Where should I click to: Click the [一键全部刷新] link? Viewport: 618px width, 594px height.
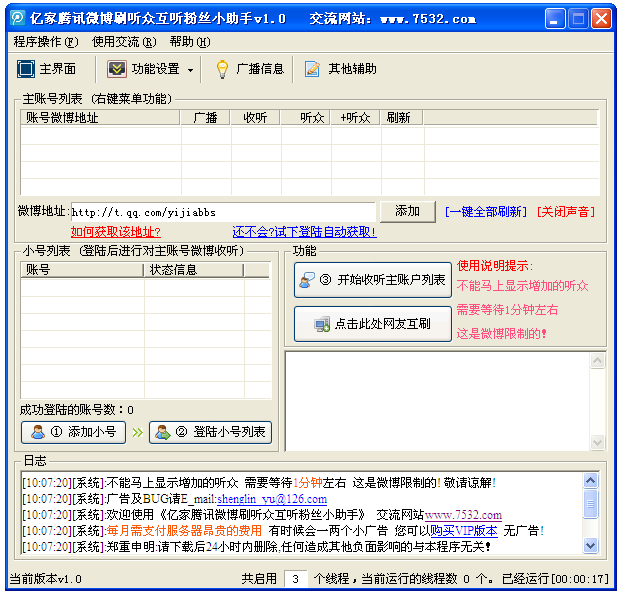pyautogui.click(x=486, y=212)
